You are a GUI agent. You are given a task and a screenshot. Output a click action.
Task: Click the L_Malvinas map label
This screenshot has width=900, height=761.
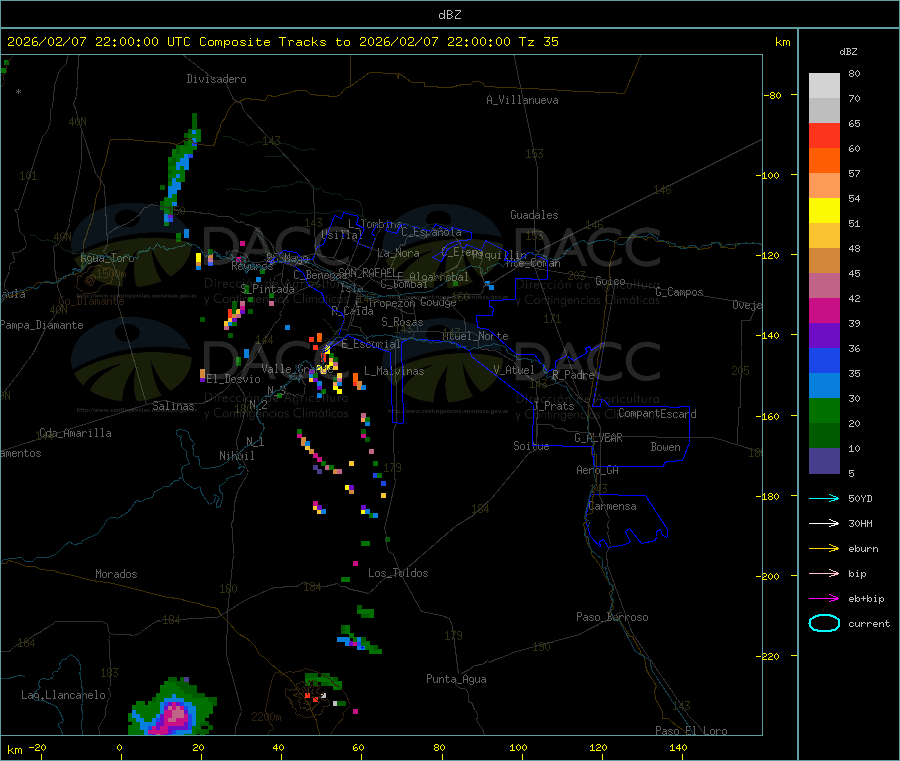[394, 371]
